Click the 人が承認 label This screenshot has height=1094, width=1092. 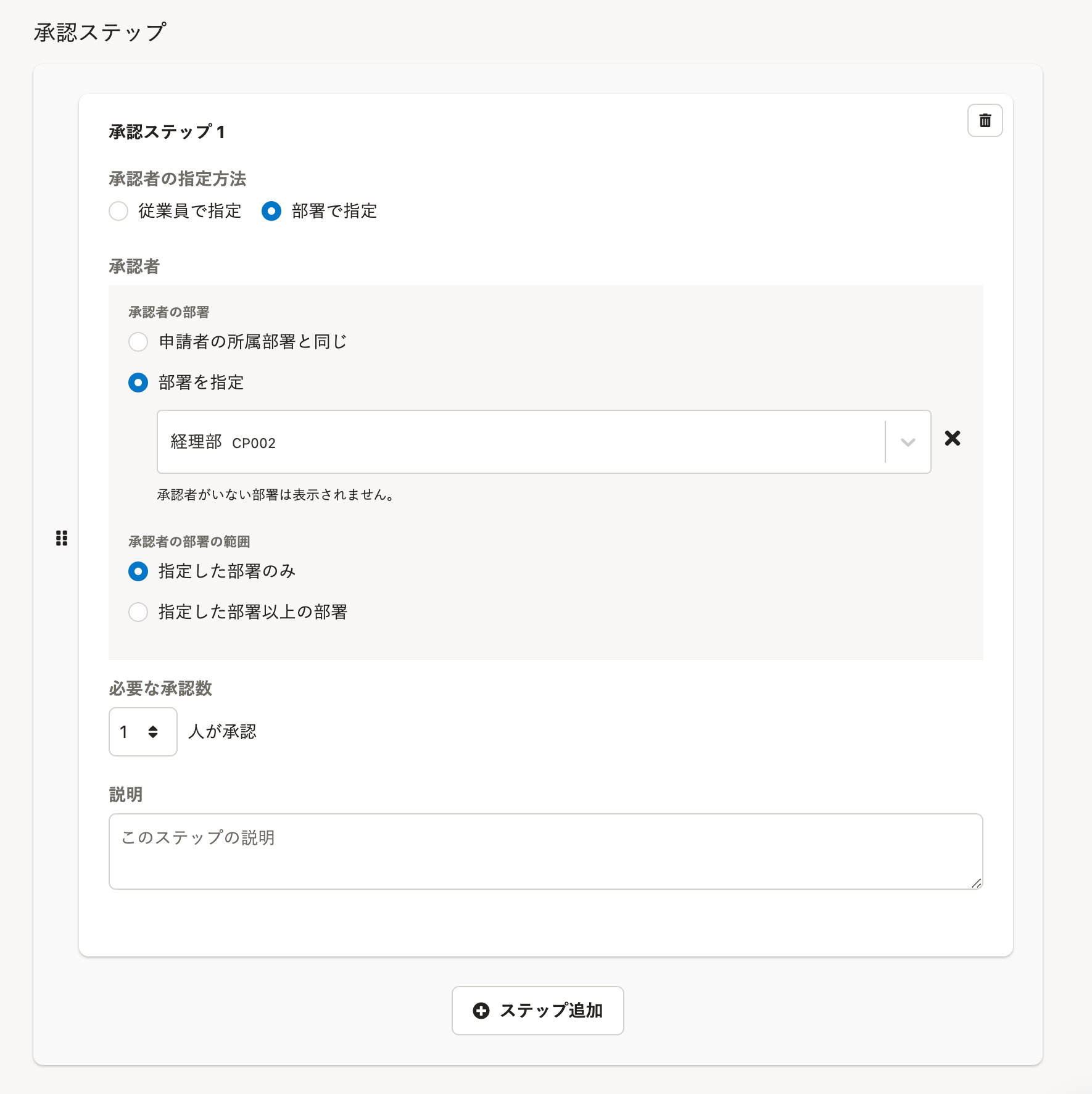pos(222,732)
